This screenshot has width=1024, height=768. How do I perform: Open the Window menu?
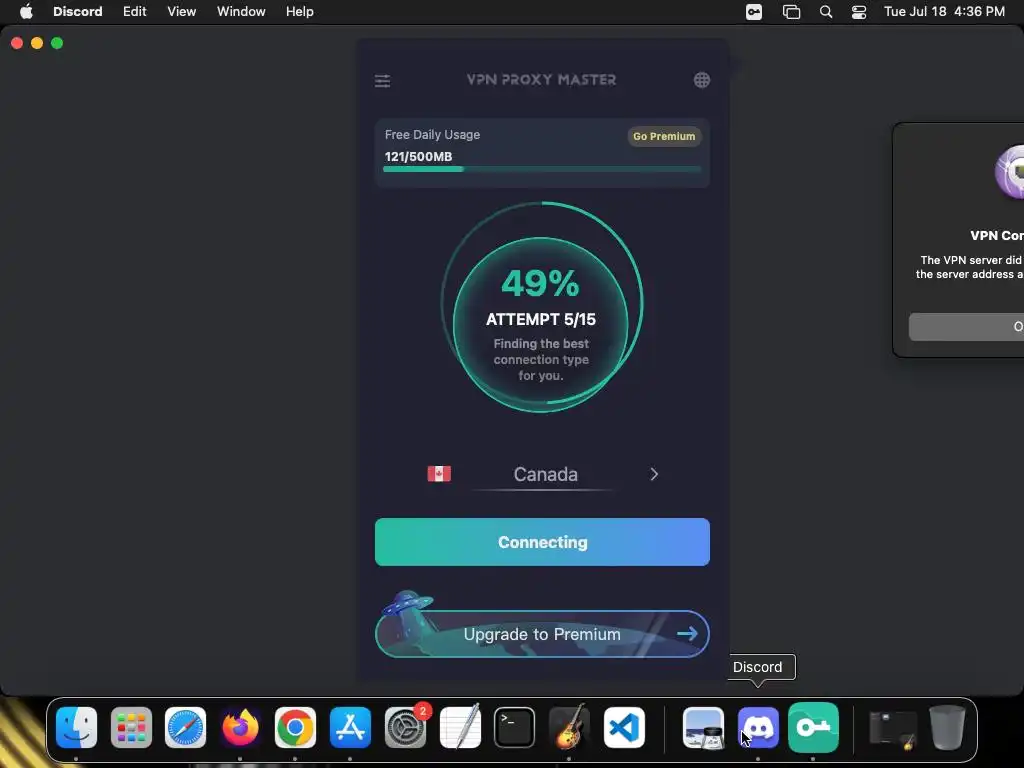(x=241, y=12)
